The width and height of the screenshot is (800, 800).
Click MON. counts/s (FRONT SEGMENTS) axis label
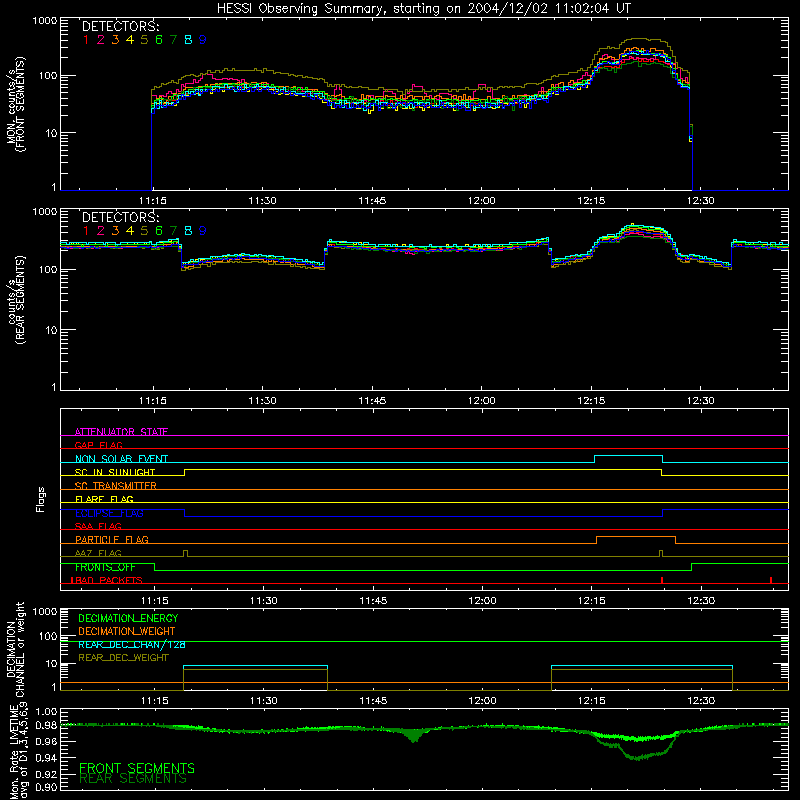15,104
